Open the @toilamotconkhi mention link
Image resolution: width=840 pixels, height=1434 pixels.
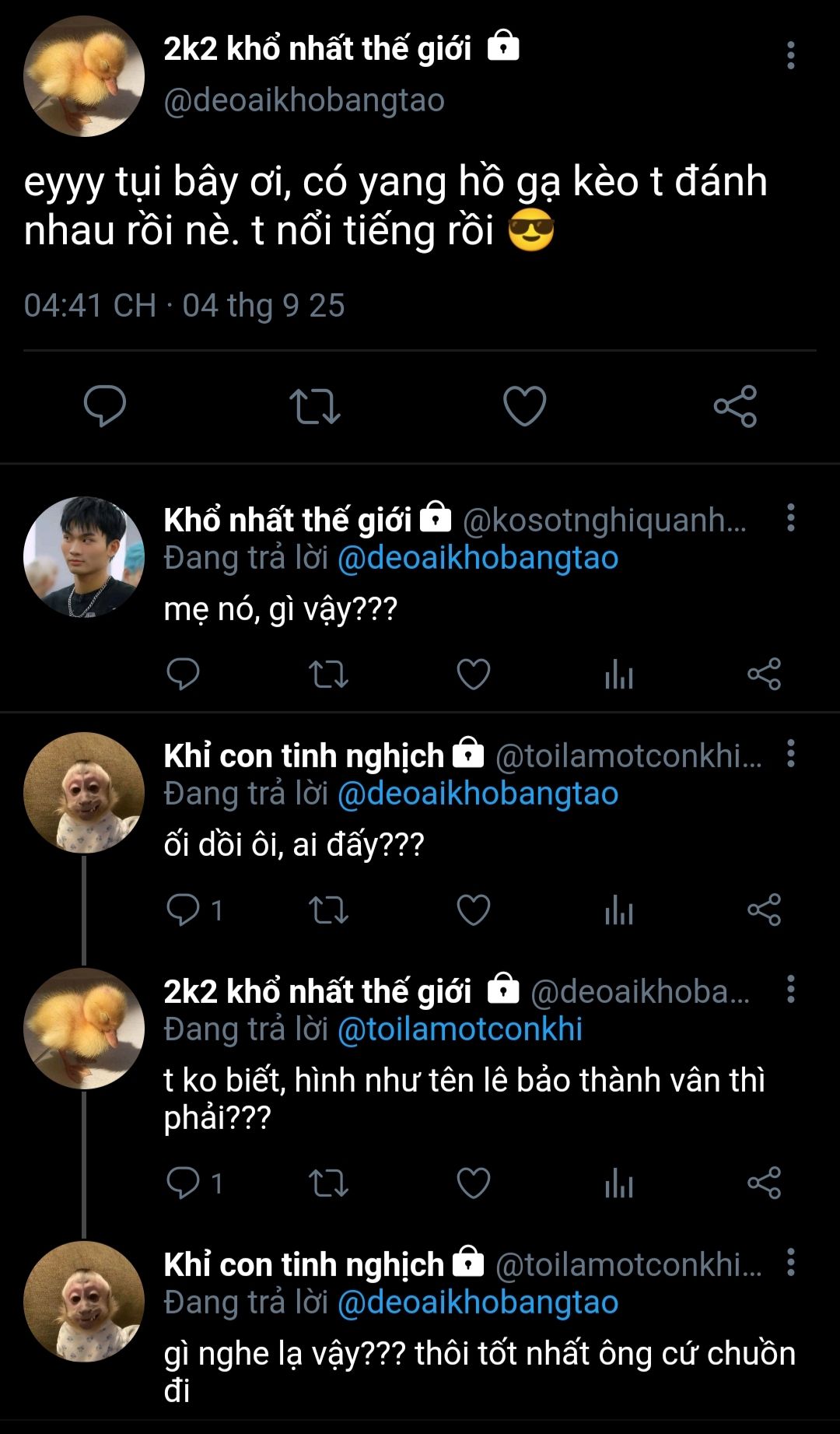(460, 1029)
